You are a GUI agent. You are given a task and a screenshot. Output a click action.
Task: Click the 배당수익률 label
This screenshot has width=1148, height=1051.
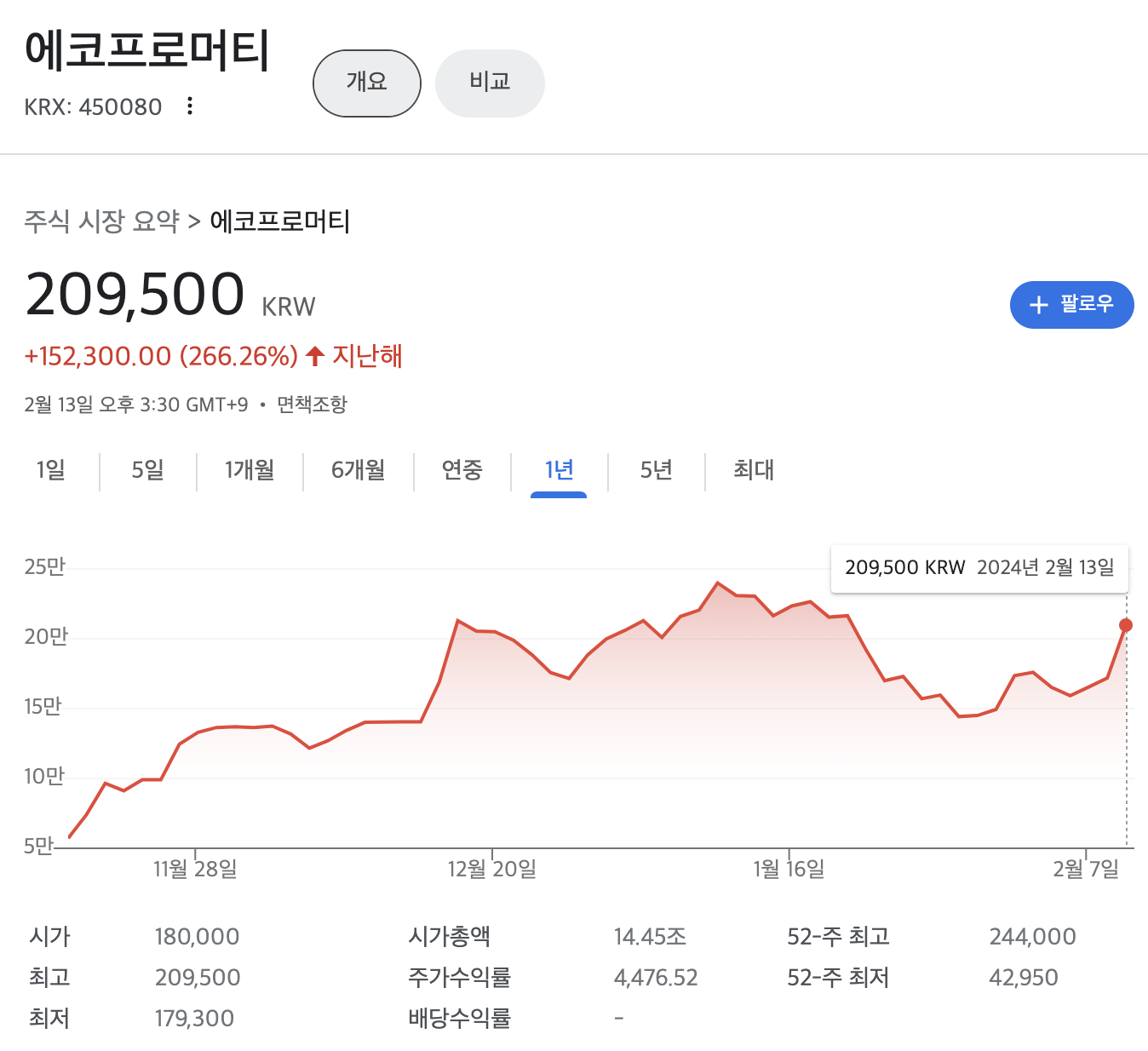(460, 1019)
